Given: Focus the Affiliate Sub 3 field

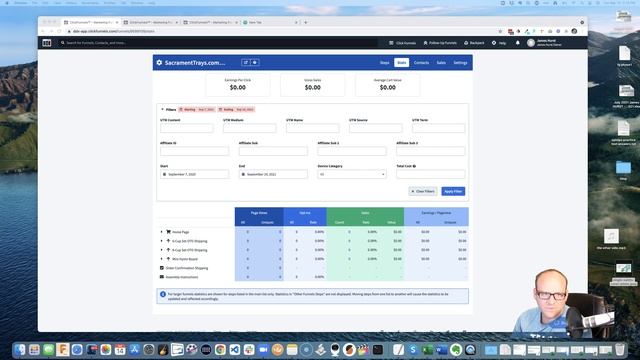Looking at the screenshot, I should 431,151.
